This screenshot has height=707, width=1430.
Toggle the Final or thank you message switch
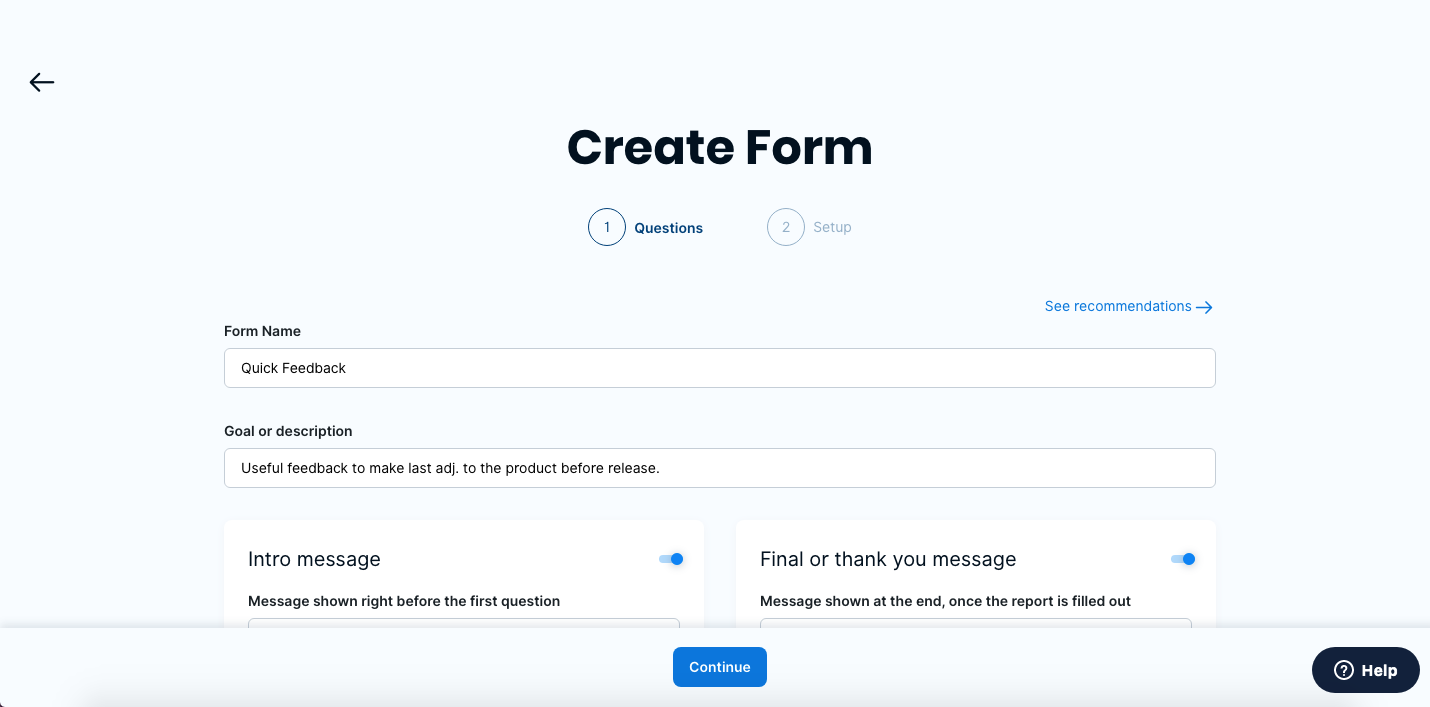point(1184,559)
